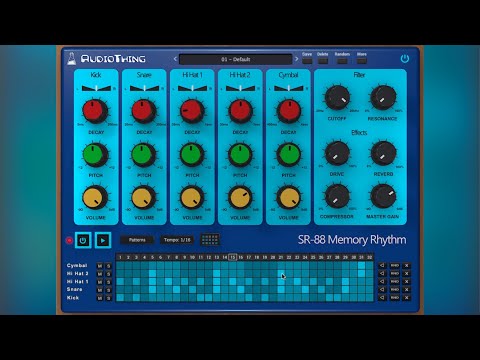Select step 32 in the step header
Viewport: 480px width, 360px height.
click(369, 257)
